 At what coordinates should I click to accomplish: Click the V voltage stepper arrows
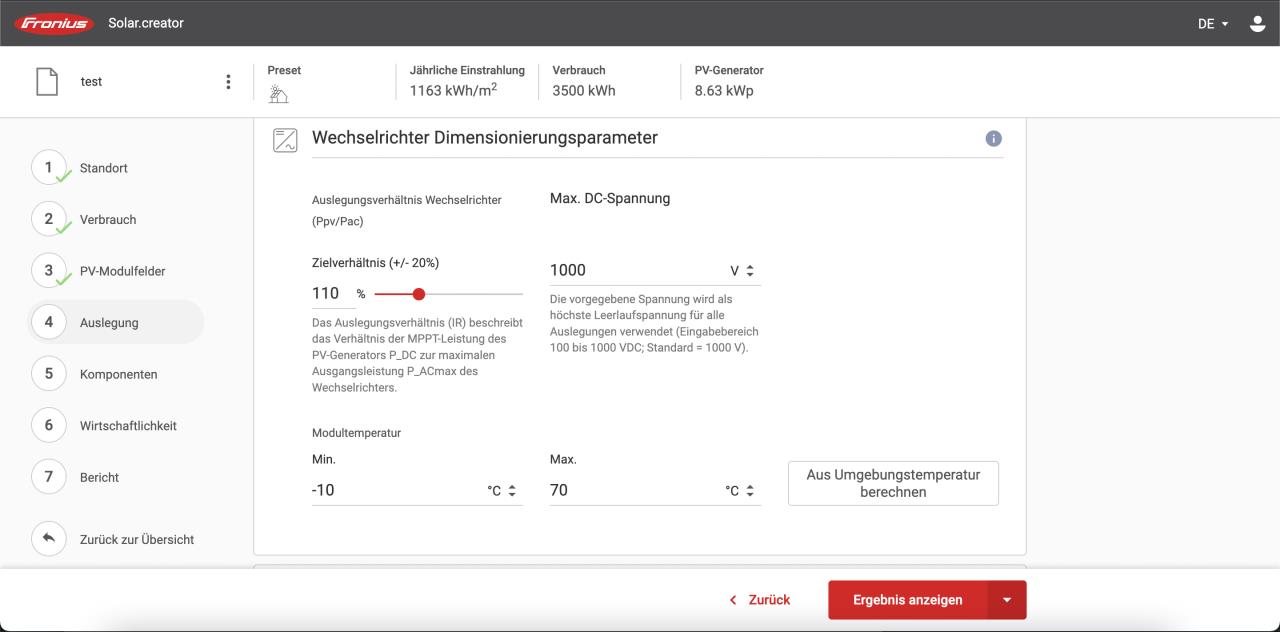click(x=750, y=271)
